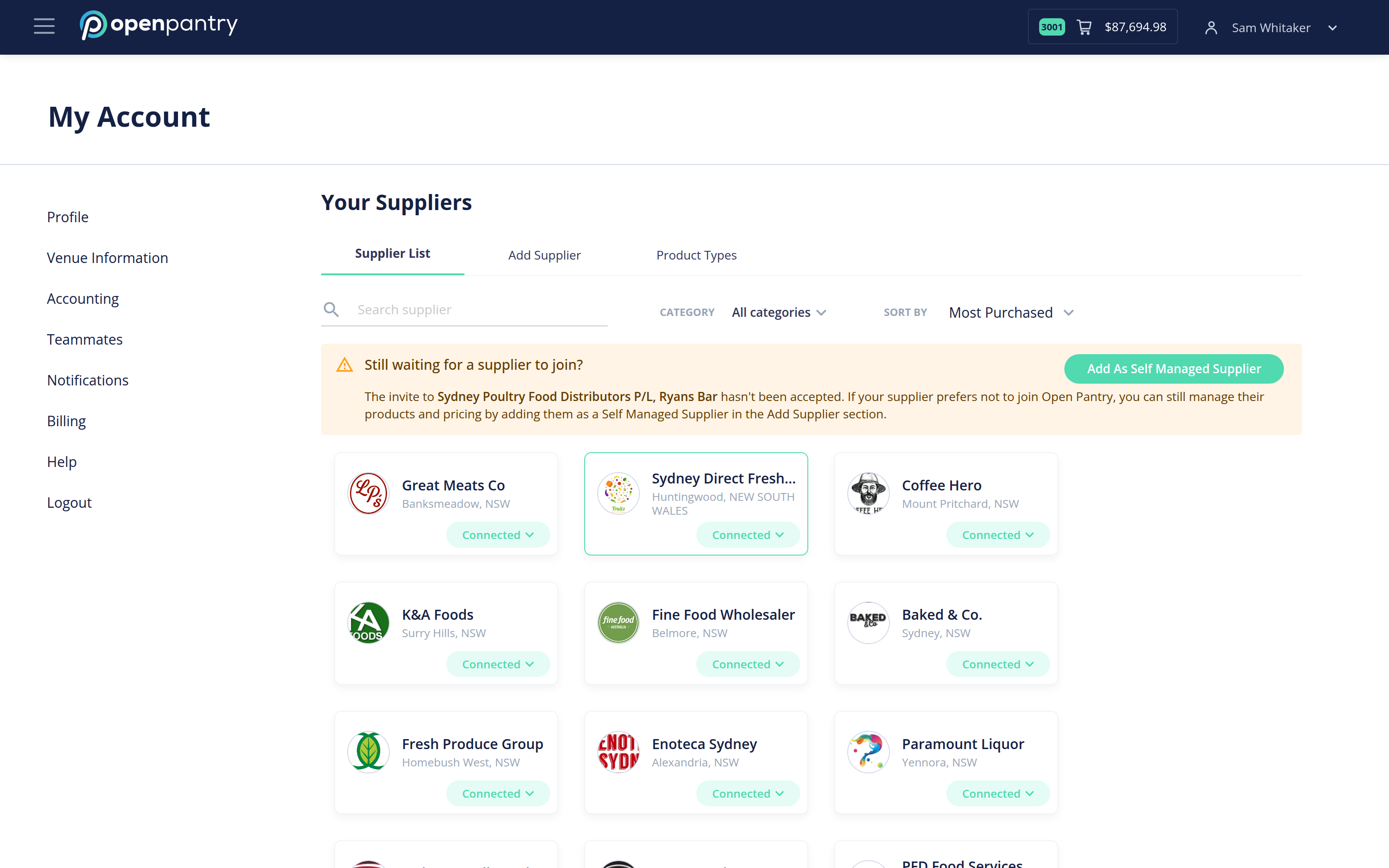
Task: Open Notifications settings link
Action: [88, 380]
